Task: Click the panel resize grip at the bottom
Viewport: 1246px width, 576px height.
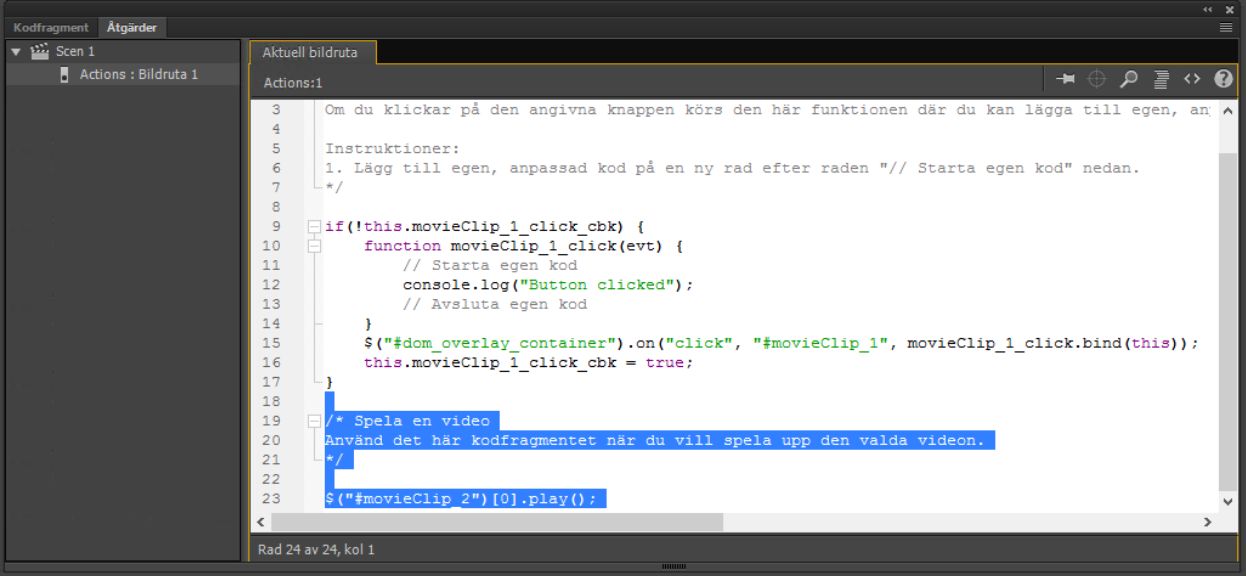Action: [x=675, y=567]
